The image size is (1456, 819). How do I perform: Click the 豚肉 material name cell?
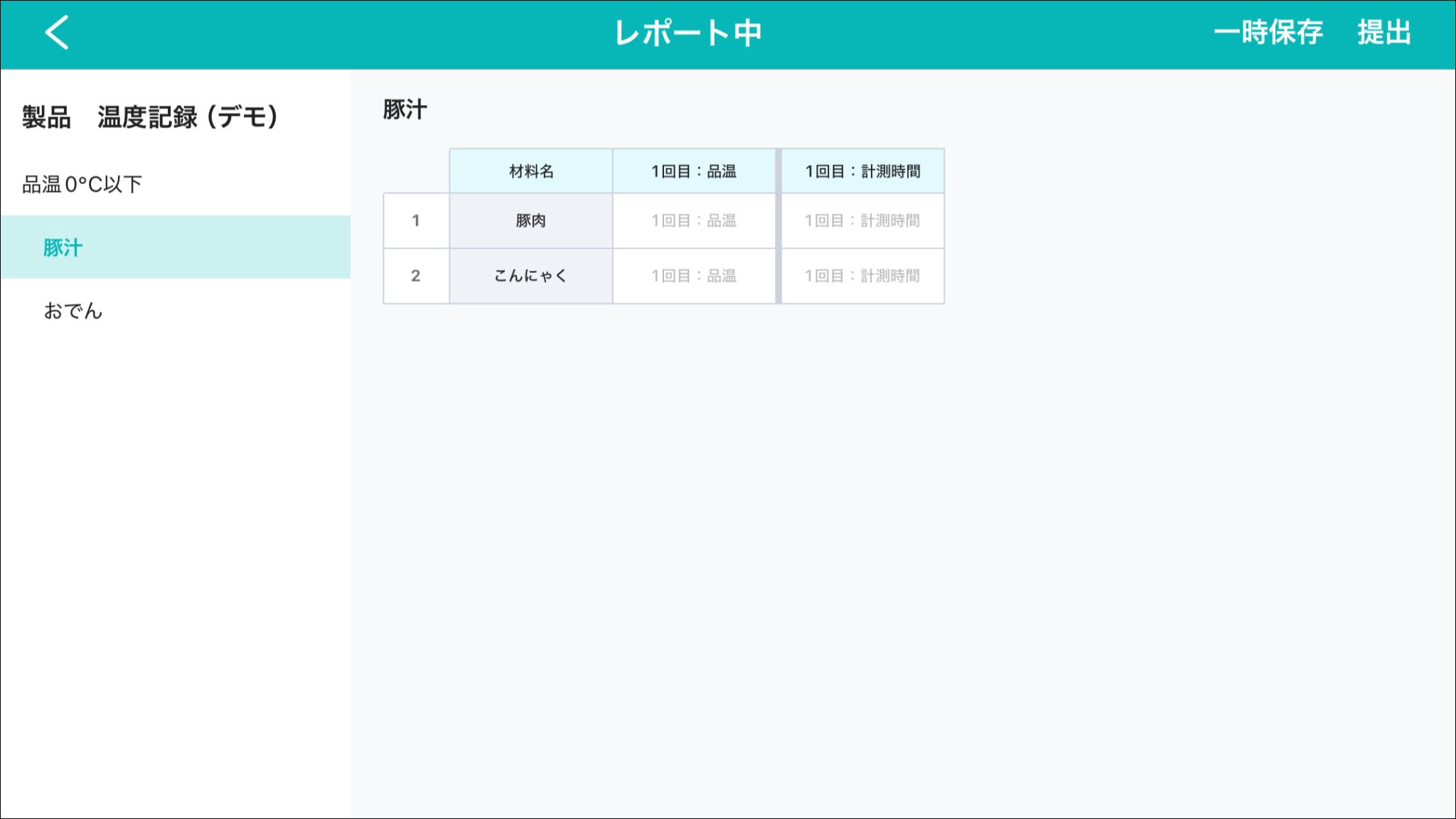[x=531, y=221]
